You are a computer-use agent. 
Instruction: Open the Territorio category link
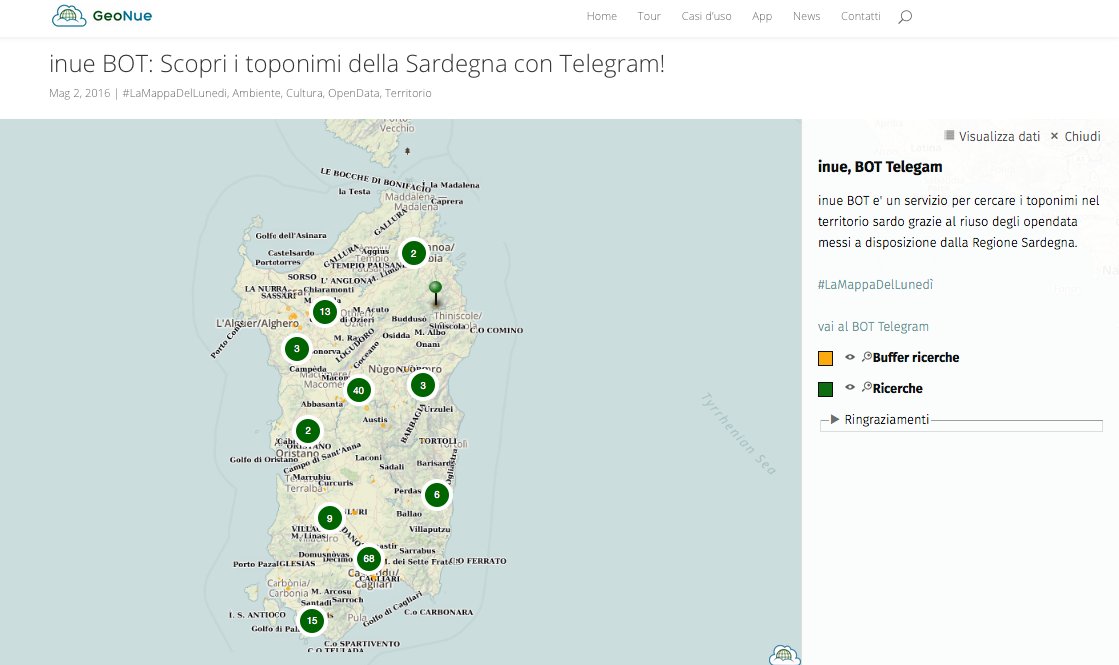[408, 93]
